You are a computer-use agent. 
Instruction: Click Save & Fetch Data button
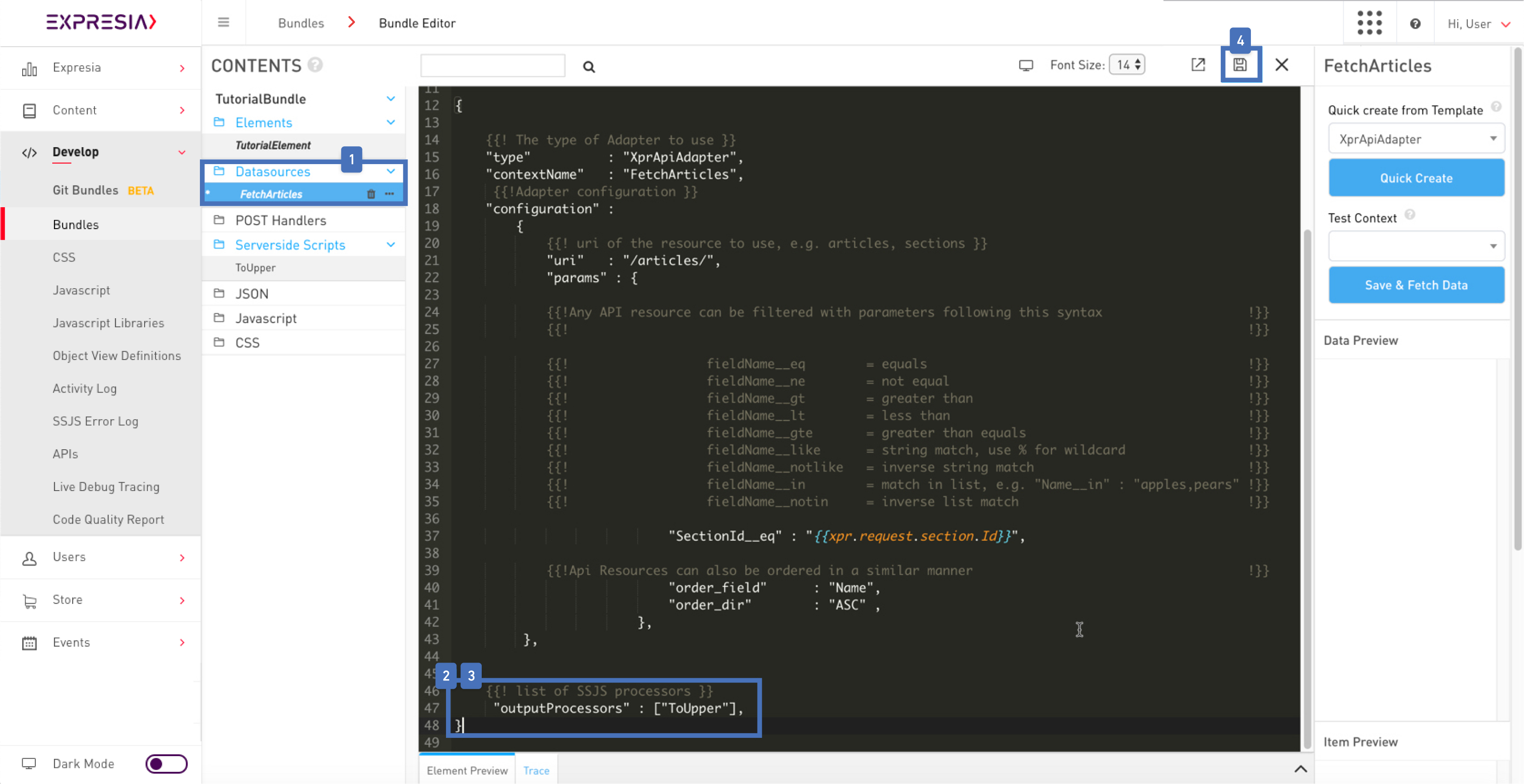tap(1416, 285)
